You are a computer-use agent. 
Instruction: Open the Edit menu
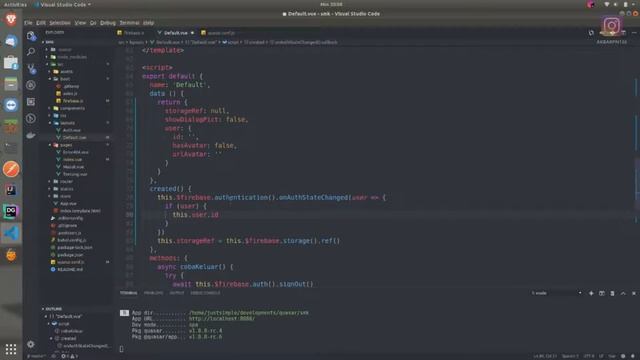coord(41,23)
